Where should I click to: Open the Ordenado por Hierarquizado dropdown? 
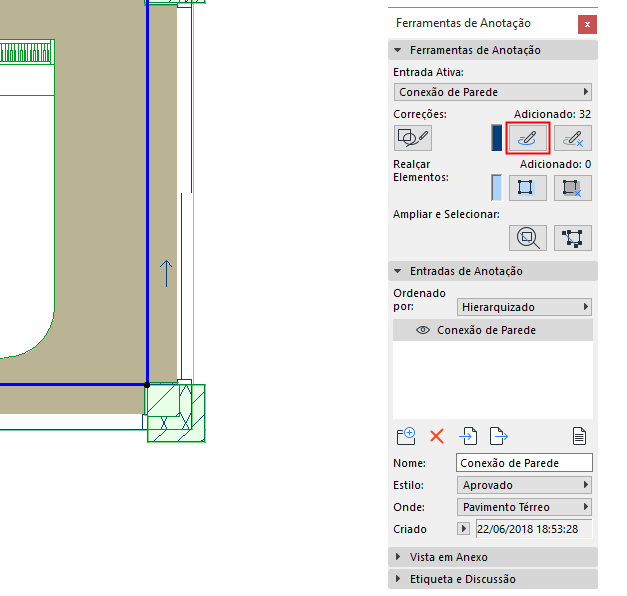tap(524, 307)
